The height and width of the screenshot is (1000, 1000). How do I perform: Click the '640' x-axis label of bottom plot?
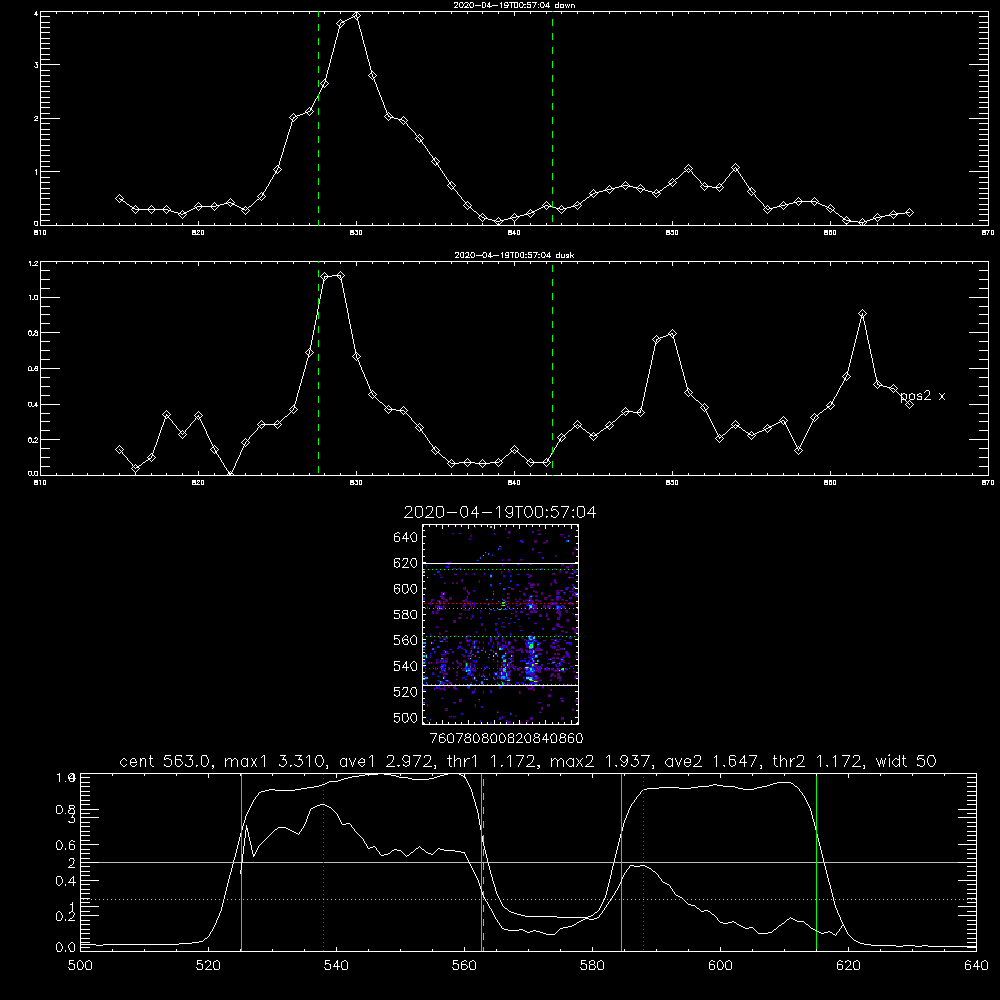tap(976, 966)
